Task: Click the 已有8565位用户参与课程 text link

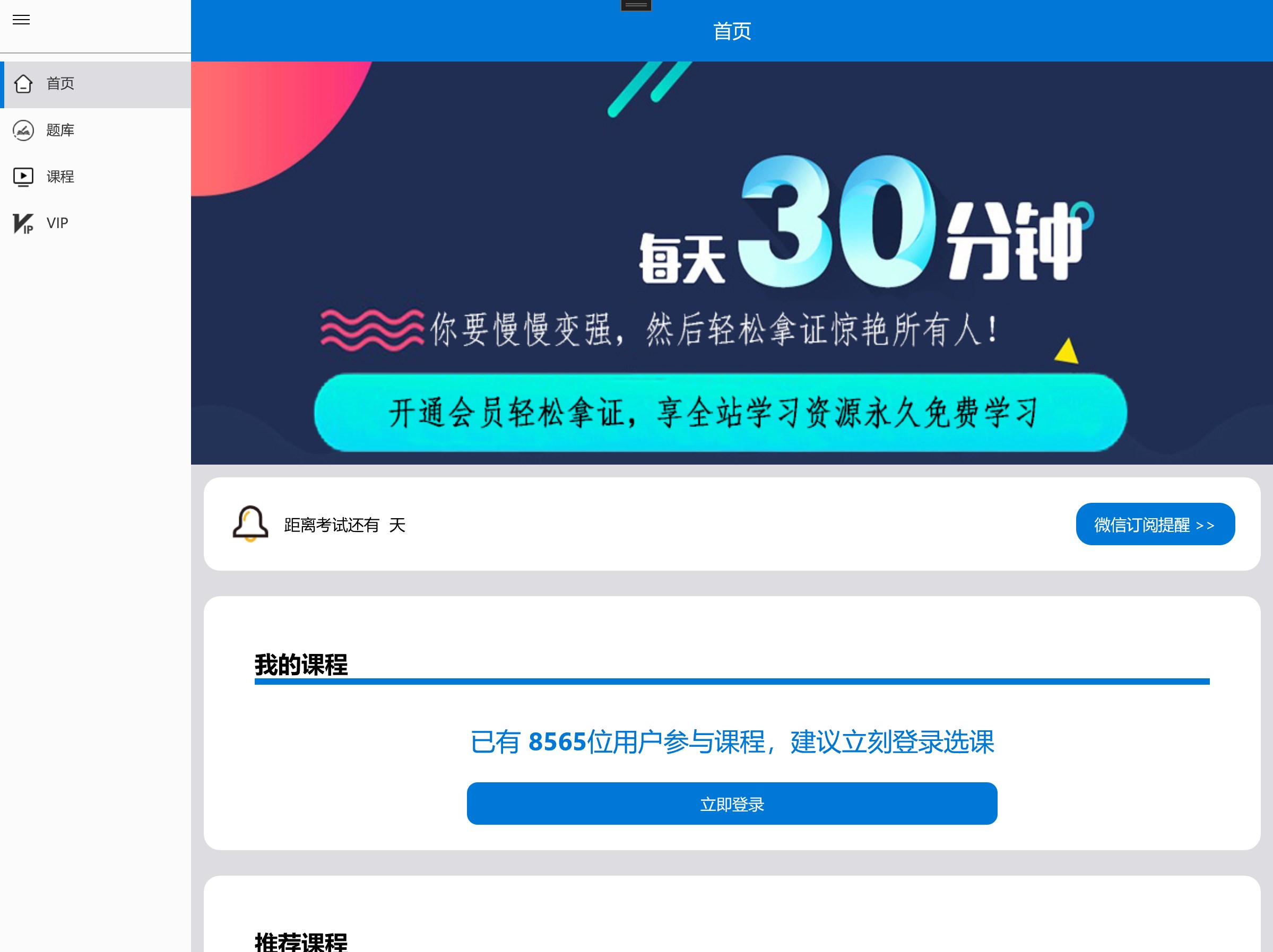Action: 731,741
